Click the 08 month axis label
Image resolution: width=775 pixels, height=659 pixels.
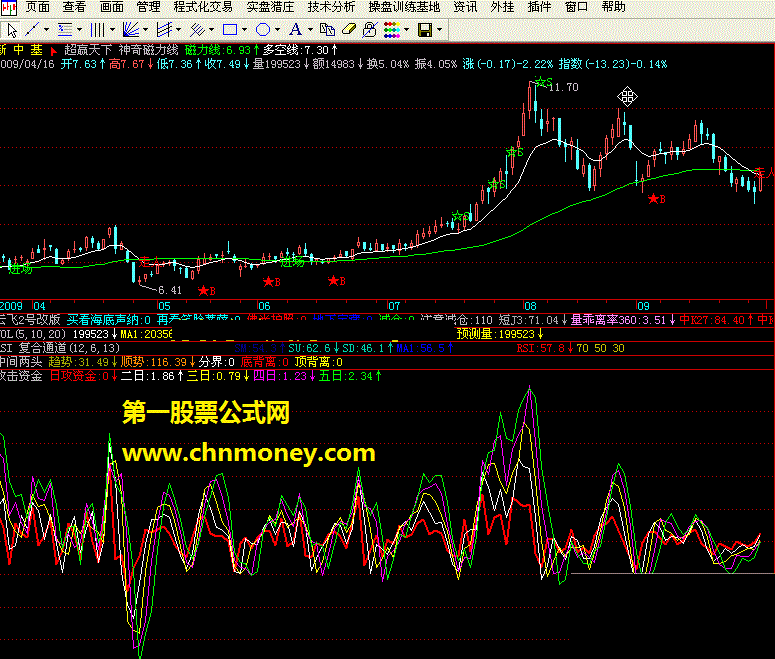(530, 306)
